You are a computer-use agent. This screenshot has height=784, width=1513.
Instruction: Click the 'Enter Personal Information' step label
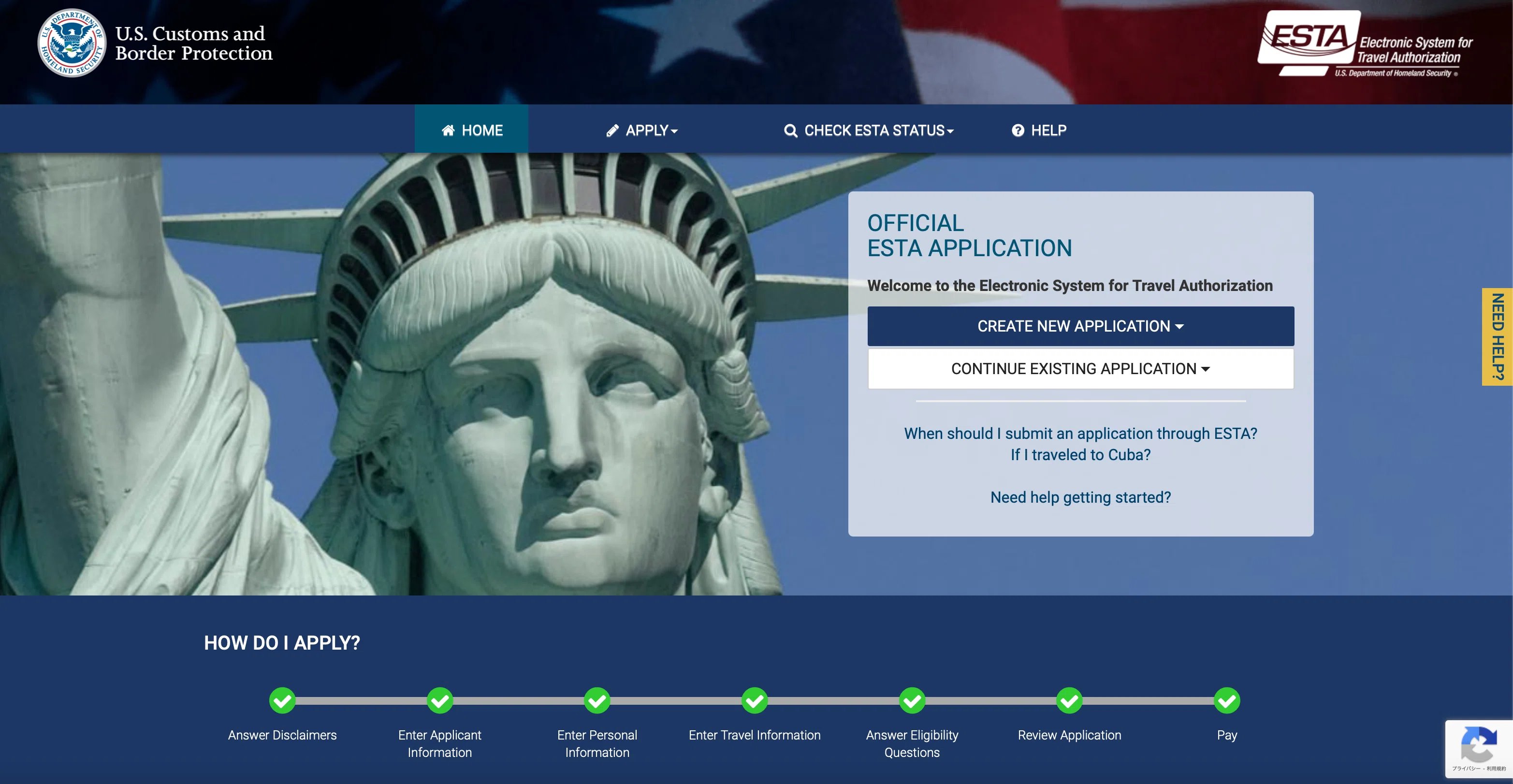(597, 743)
